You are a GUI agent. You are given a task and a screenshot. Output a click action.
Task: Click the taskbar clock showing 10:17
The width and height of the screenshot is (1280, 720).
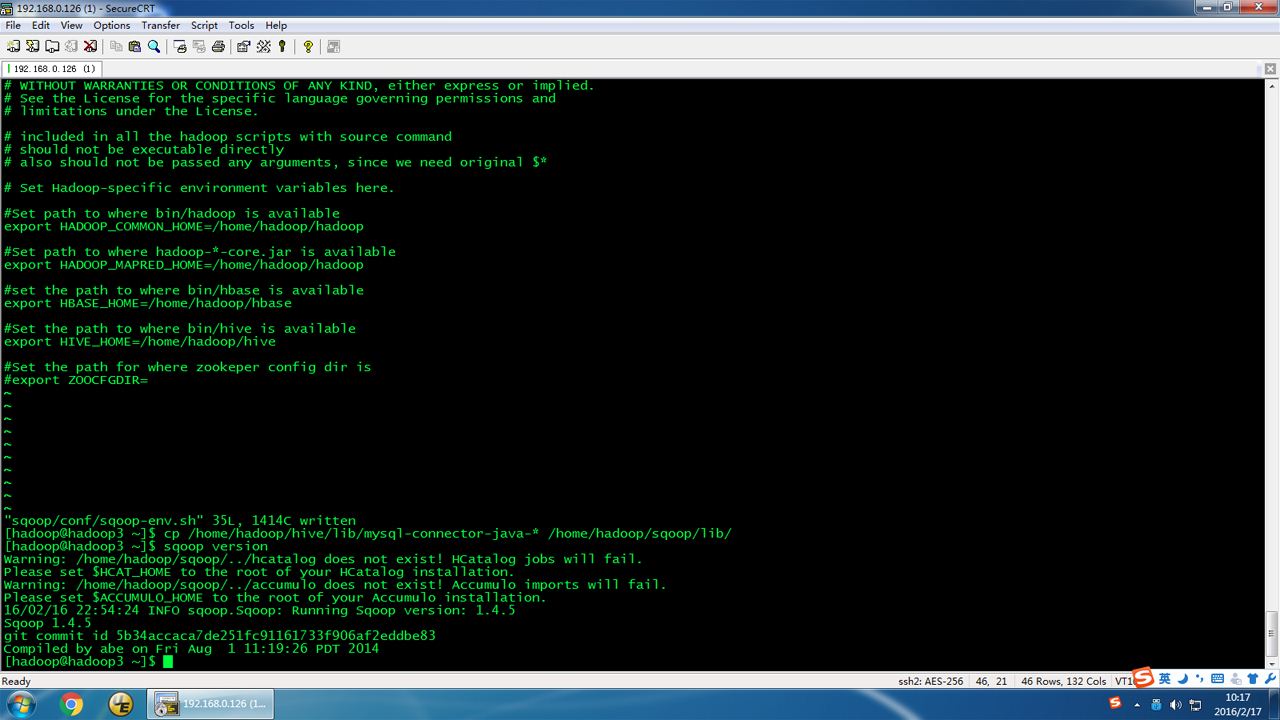1237,704
